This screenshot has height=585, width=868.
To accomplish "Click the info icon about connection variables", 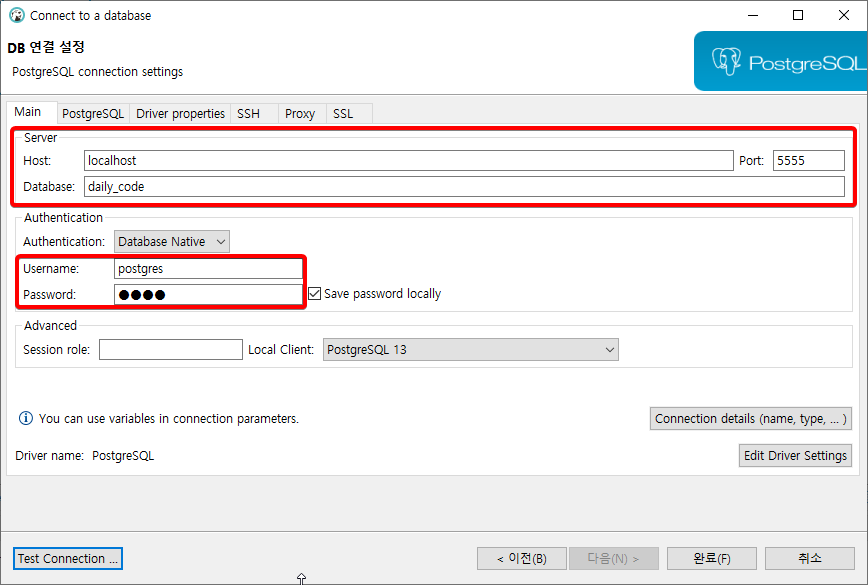I will click(x=25, y=418).
